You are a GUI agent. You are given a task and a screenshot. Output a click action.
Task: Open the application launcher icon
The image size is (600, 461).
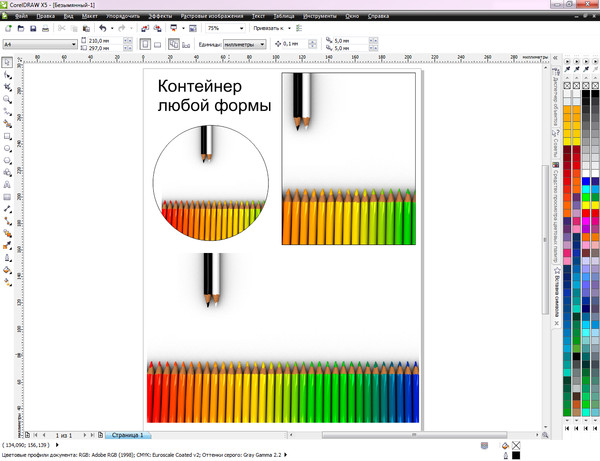174,28
